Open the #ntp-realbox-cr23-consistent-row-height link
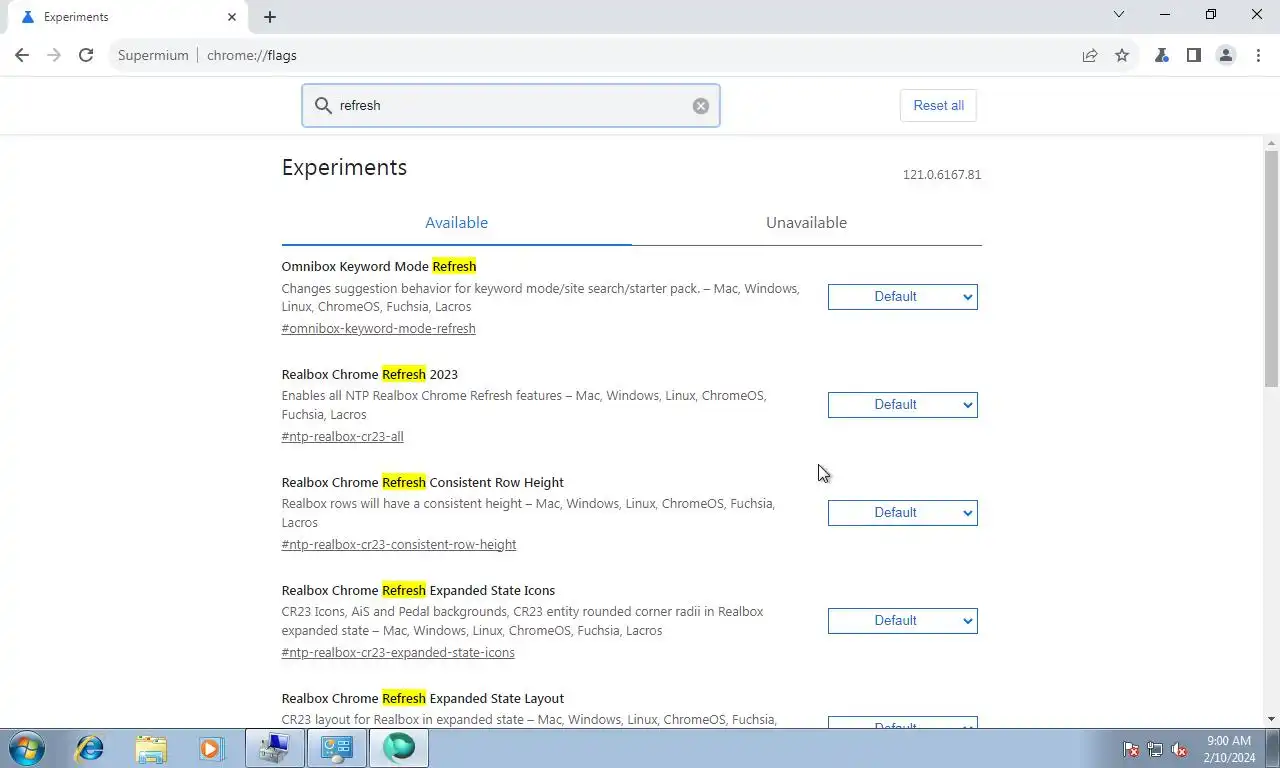Viewport: 1280px width, 768px height. tap(399, 545)
